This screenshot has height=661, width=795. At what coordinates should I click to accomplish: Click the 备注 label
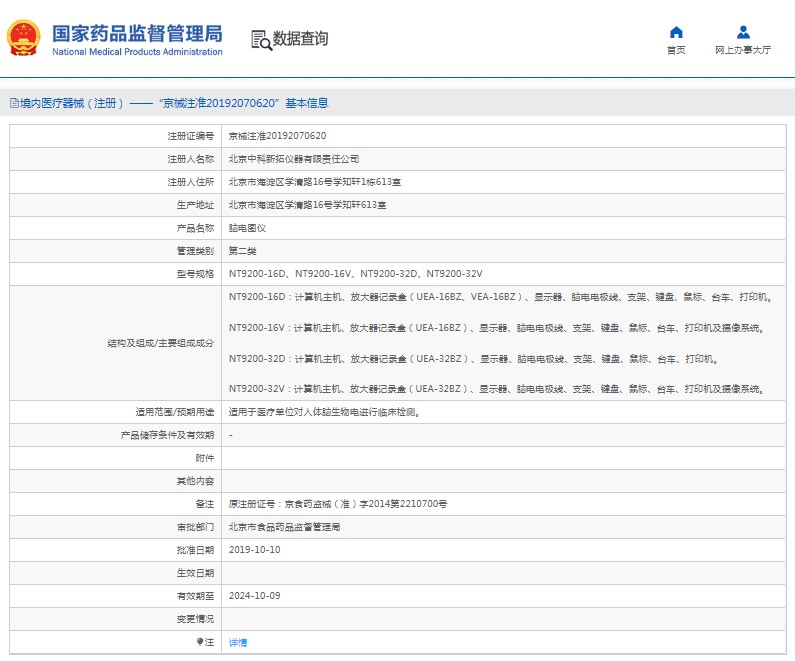(x=205, y=504)
